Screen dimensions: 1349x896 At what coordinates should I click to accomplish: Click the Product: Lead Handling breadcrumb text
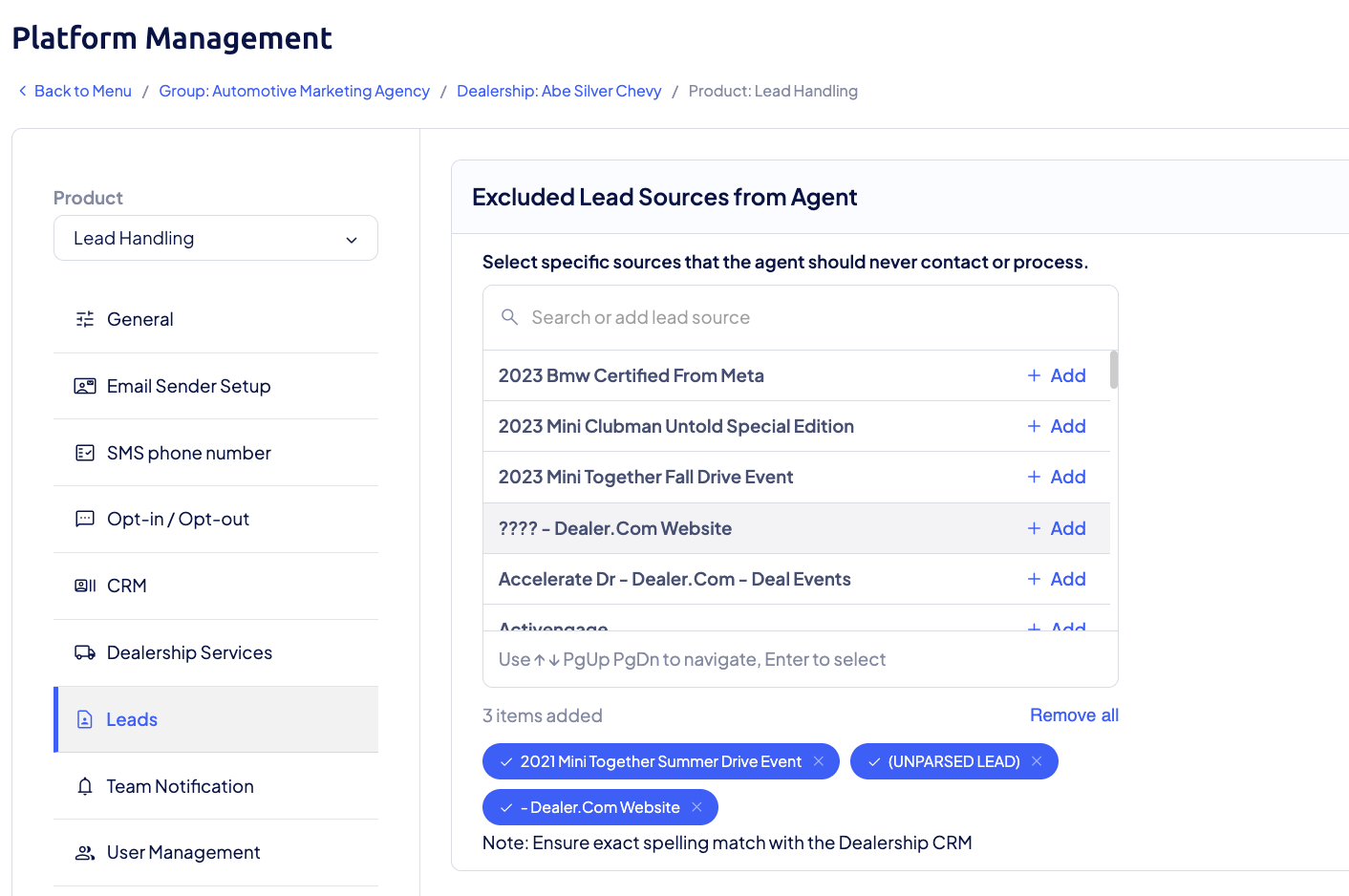[x=773, y=91]
